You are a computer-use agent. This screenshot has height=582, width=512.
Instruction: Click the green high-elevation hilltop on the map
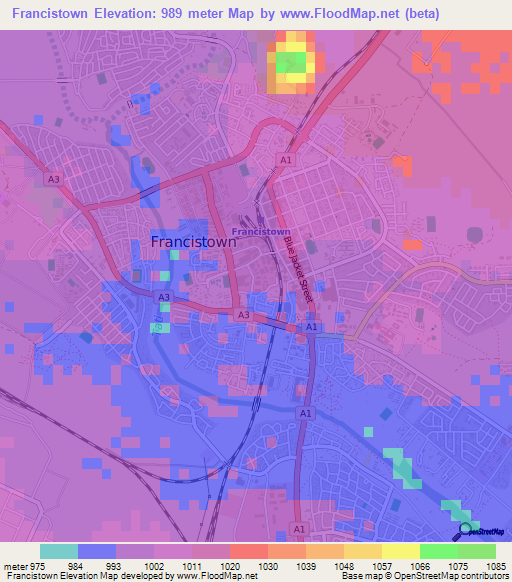[291, 62]
